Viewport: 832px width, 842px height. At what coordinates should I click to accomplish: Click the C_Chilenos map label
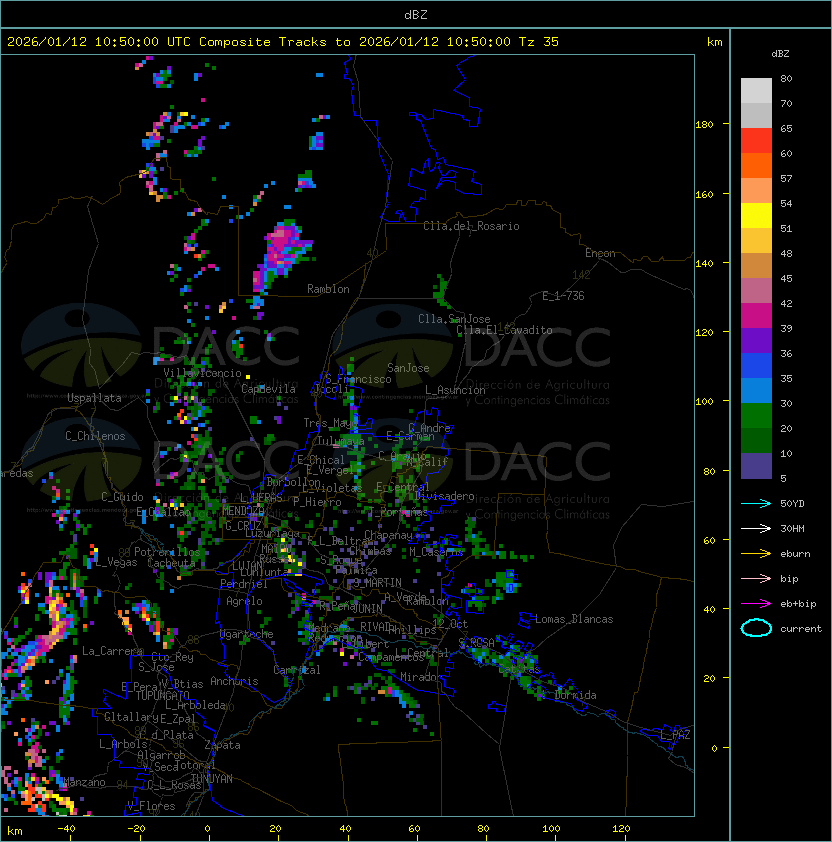pos(95,436)
